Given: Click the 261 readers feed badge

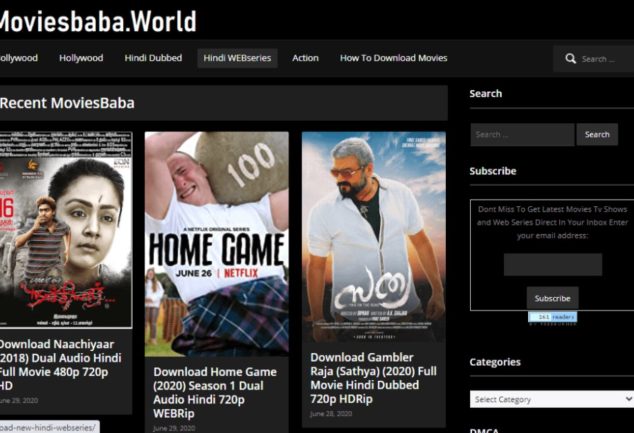Looking at the screenshot, I should point(552,317).
